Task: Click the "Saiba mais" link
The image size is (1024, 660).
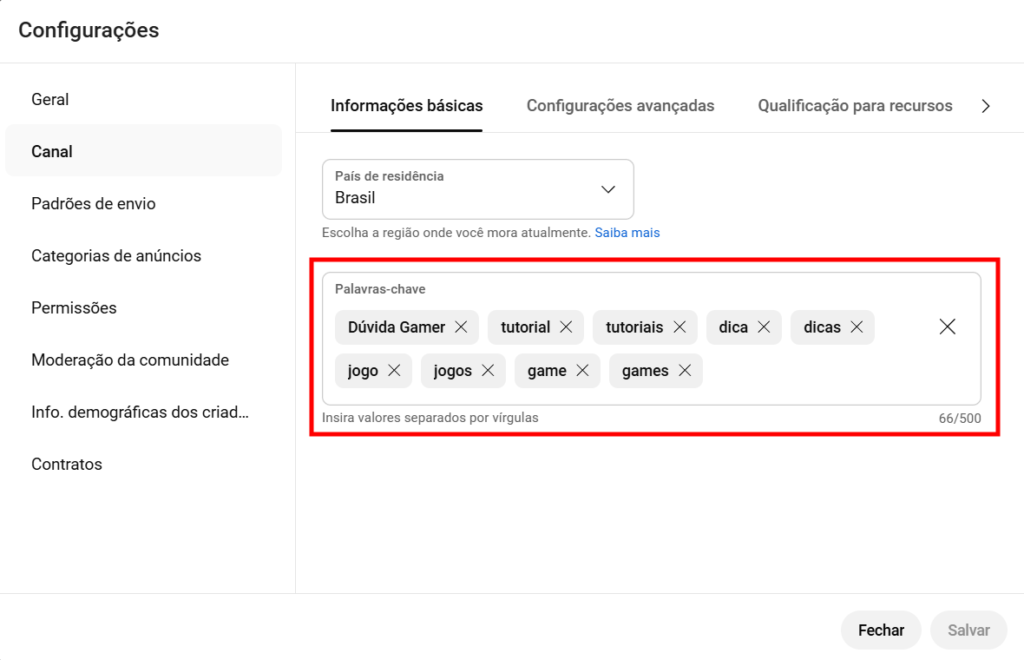Action: click(627, 233)
